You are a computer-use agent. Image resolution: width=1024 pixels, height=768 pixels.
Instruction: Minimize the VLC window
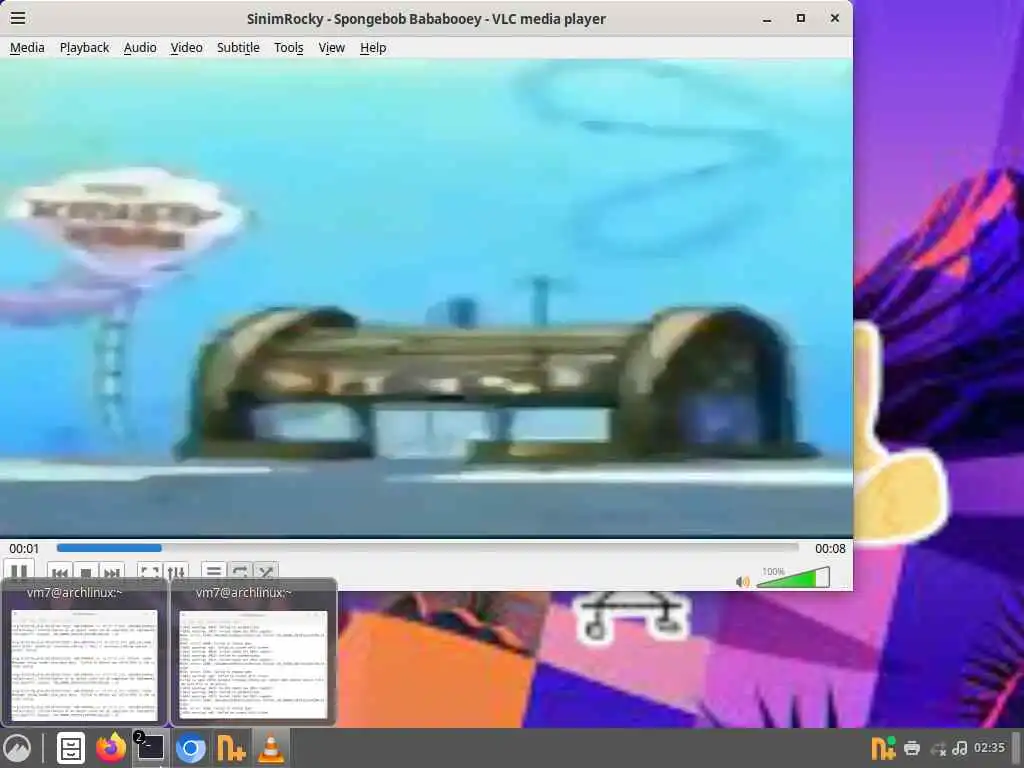pos(767,19)
